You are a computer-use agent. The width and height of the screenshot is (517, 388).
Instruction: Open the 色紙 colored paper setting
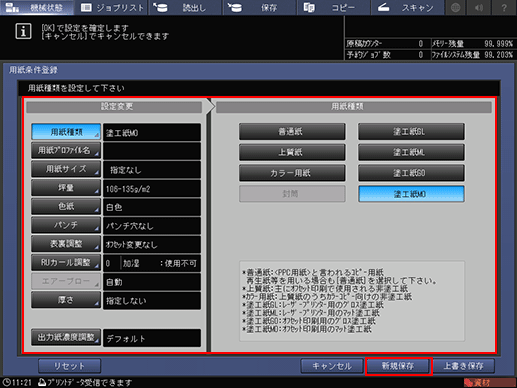tap(66, 206)
